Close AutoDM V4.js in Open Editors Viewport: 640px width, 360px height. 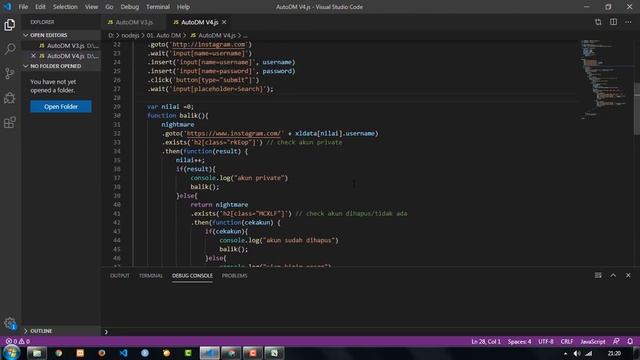click(33, 56)
